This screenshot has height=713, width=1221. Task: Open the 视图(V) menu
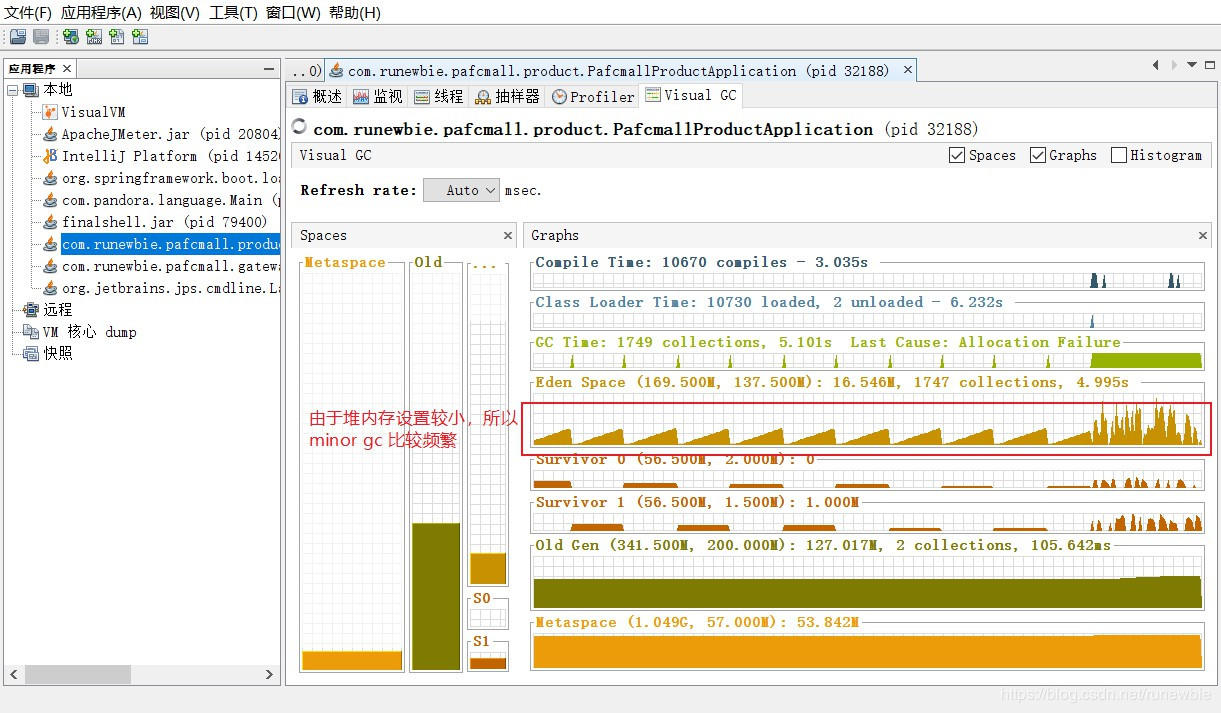tap(175, 13)
